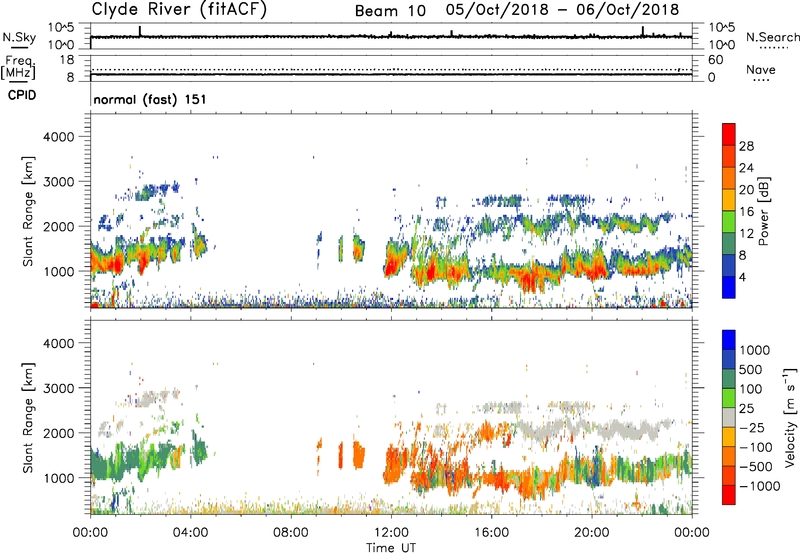
Task: Select the 'normal (fast) 151' mode text
Action: [x=150, y=99]
